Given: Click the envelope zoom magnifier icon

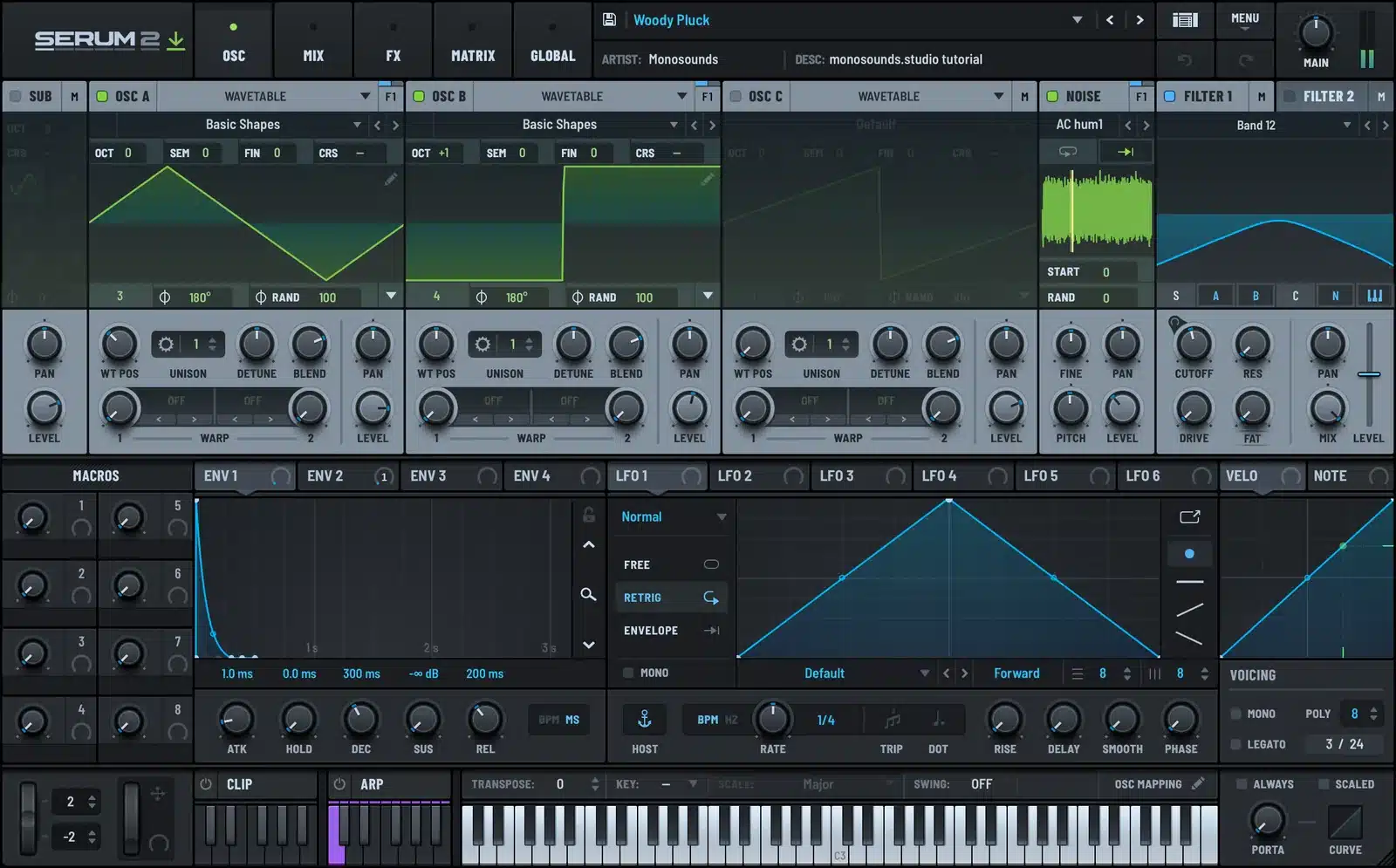Looking at the screenshot, I should [x=589, y=594].
